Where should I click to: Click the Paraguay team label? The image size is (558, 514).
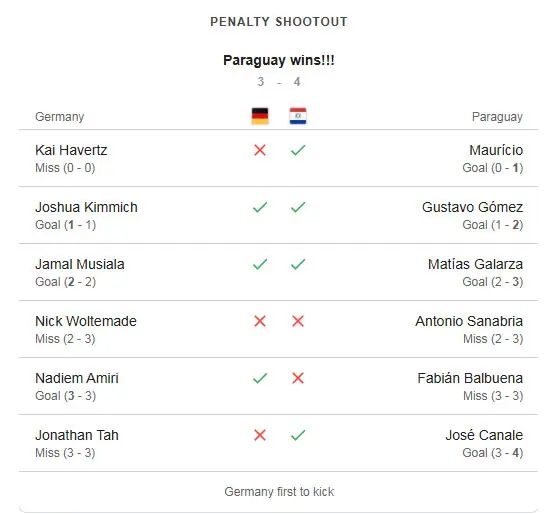coord(497,117)
